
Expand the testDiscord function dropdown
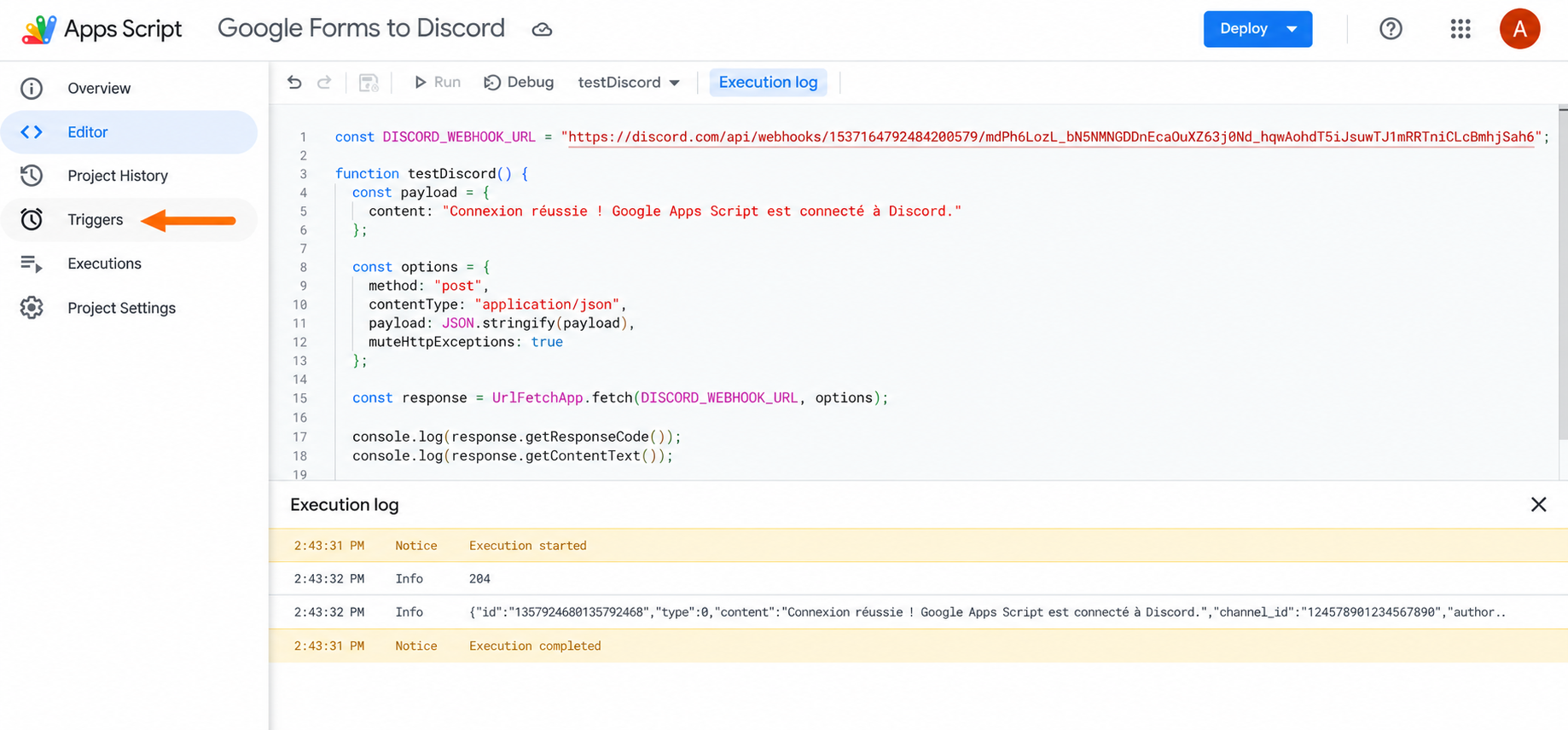pos(629,83)
